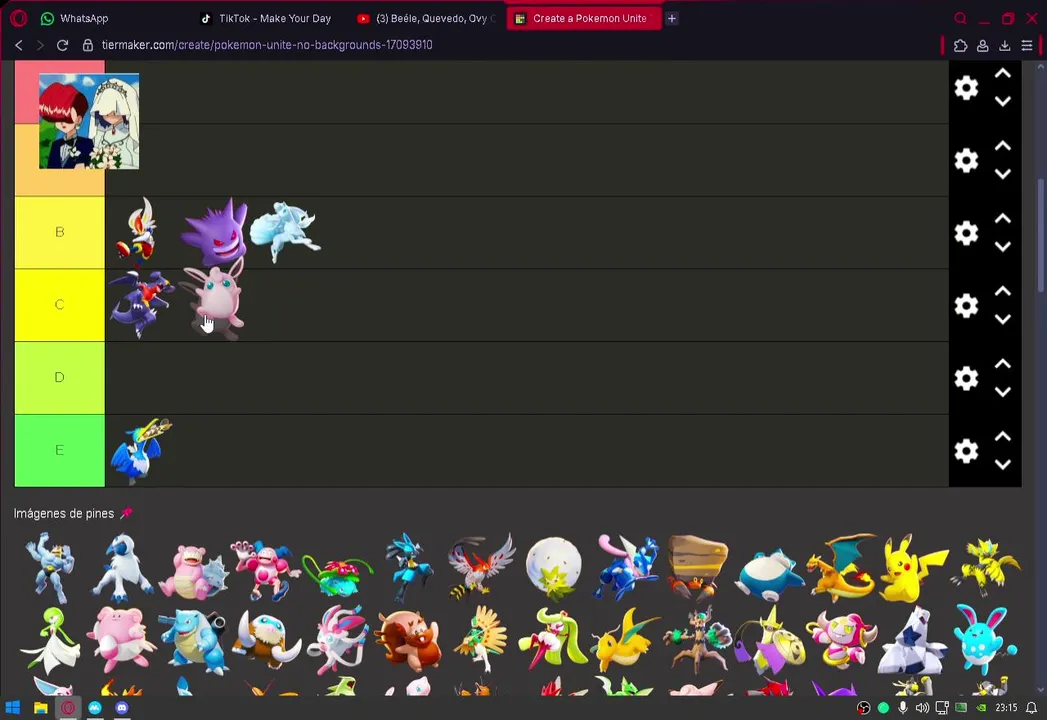Click the tab search magnifier icon
The width and height of the screenshot is (1047, 720).
[960, 19]
